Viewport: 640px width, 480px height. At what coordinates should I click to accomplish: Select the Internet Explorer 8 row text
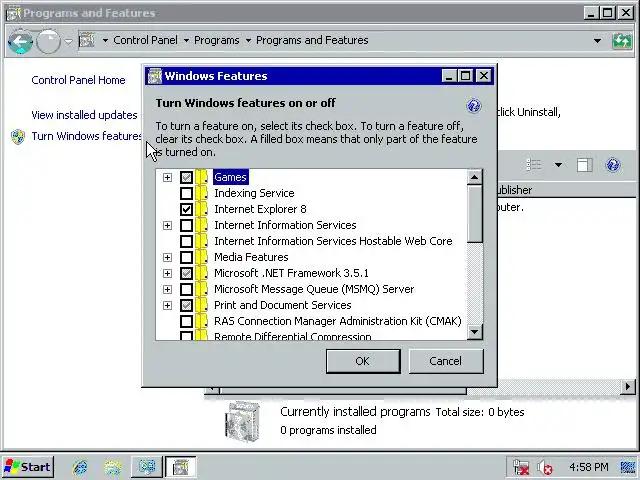pyautogui.click(x=260, y=209)
